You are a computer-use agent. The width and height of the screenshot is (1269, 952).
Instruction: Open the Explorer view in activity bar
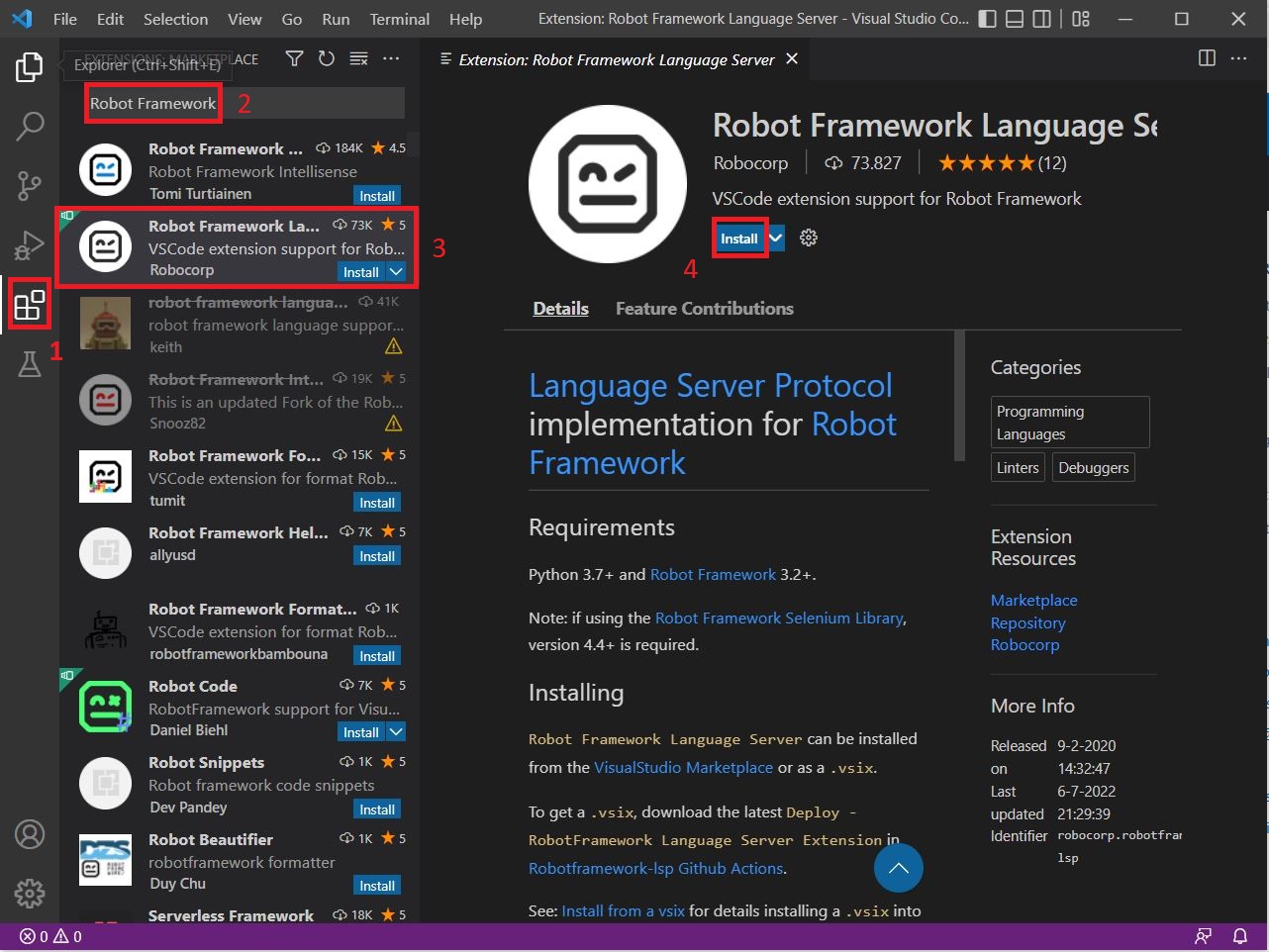[x=29, y=67]
